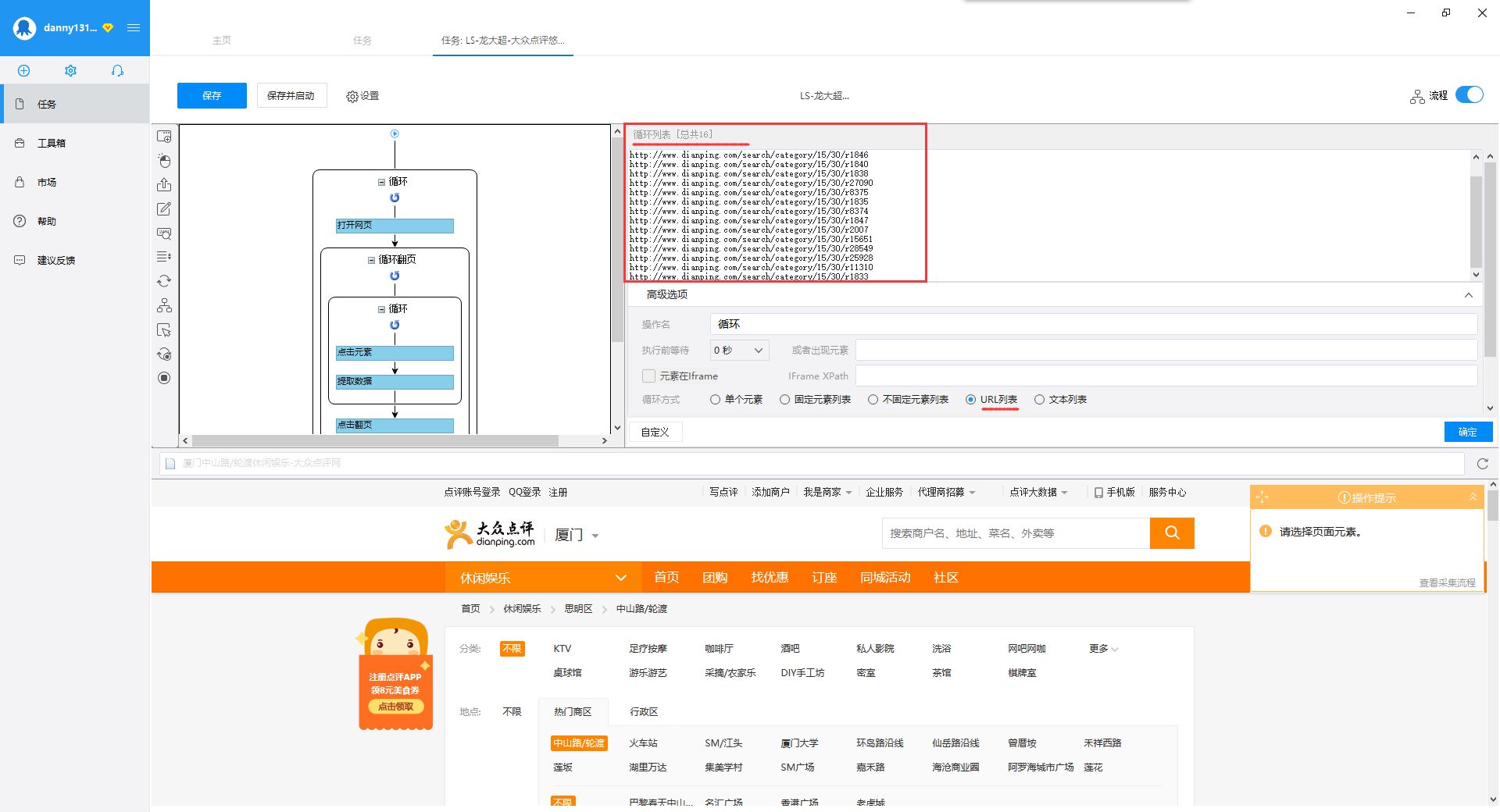
Task: Click the yellow diamond VIP badge icon
Action: [x=108, y=27]
